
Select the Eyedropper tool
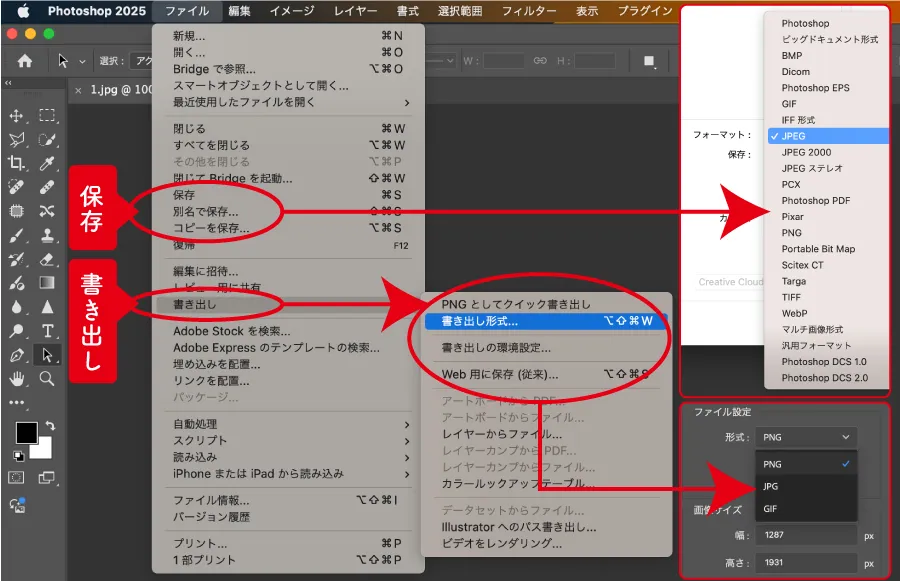(x=47, y=164)
